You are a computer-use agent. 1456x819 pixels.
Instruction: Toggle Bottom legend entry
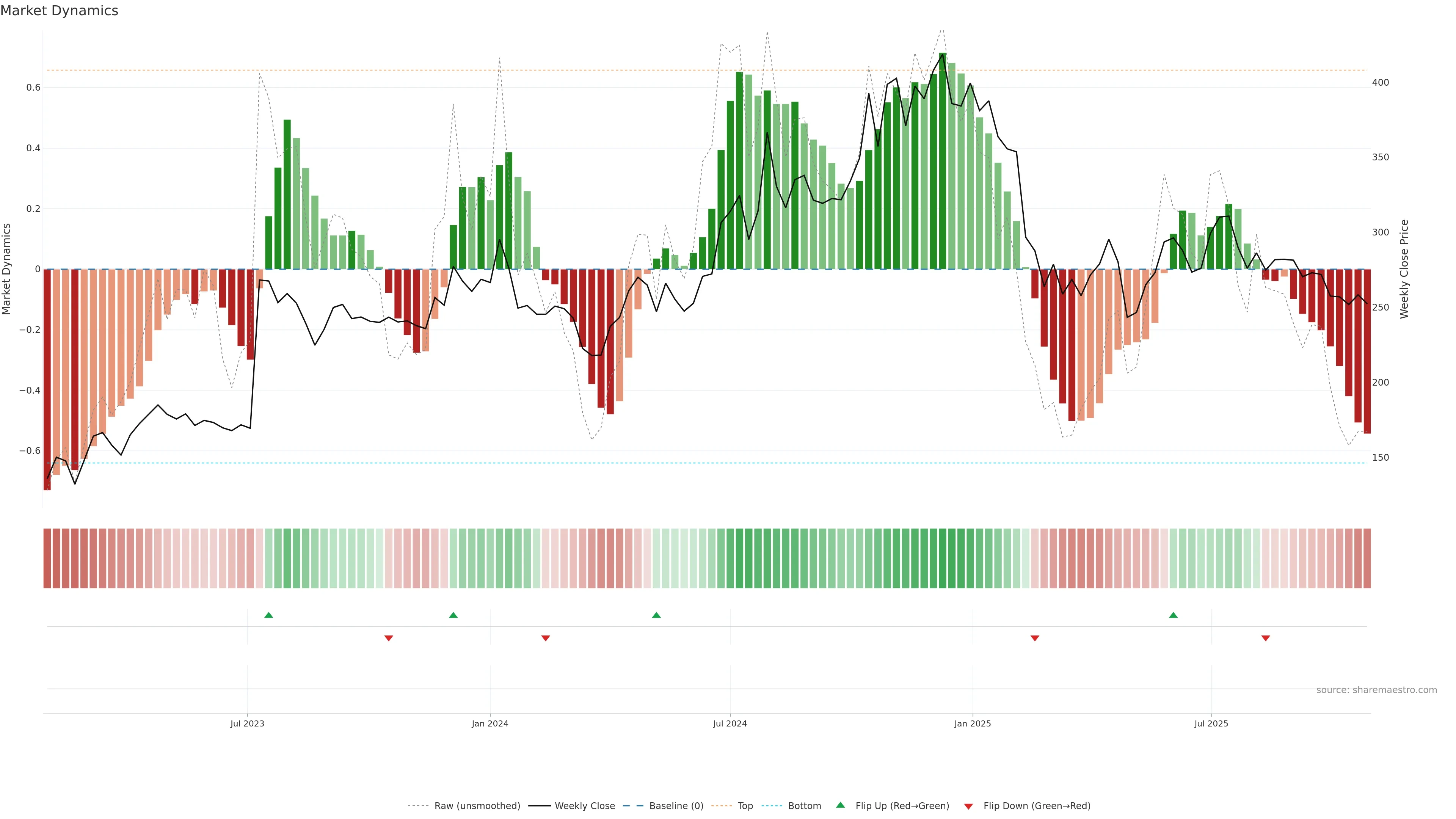(804, 806)
